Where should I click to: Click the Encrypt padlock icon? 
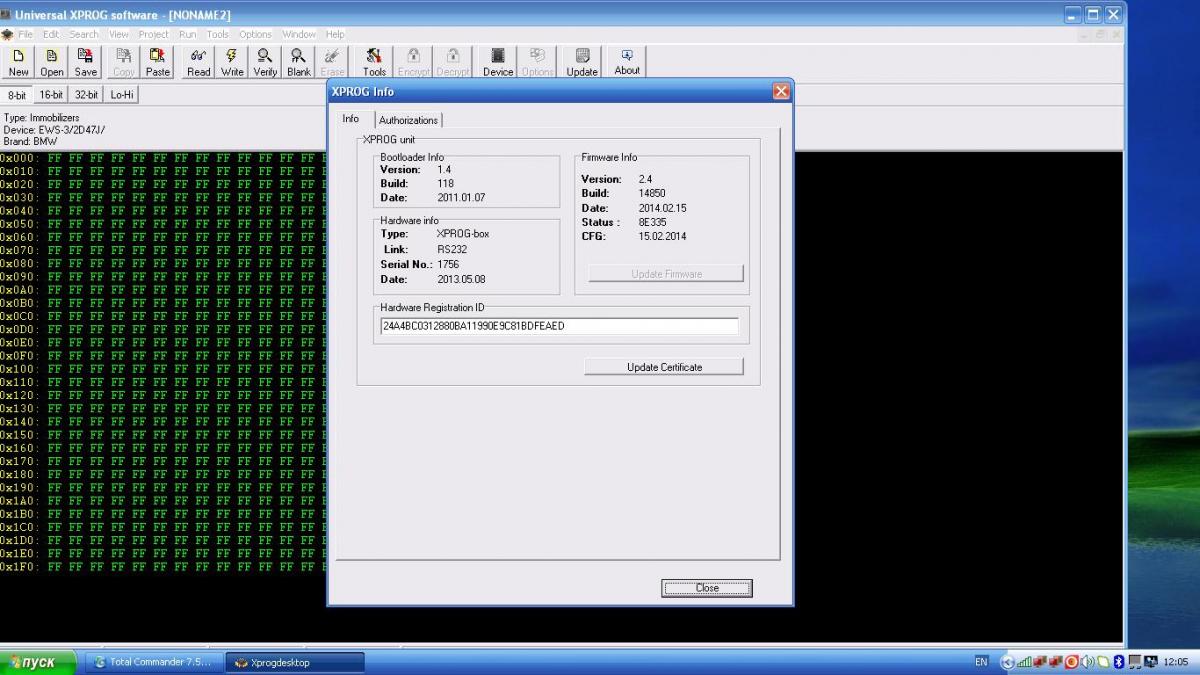pos(413,62)
